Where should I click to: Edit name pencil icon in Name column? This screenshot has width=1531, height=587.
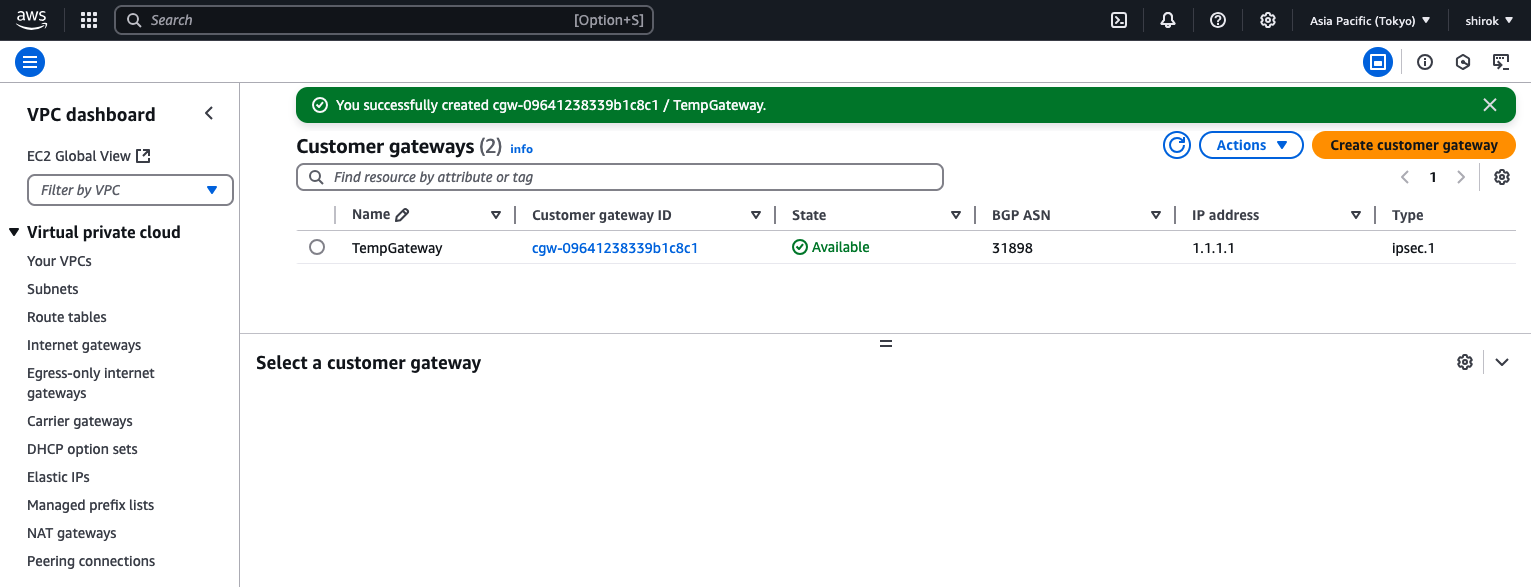402,215
